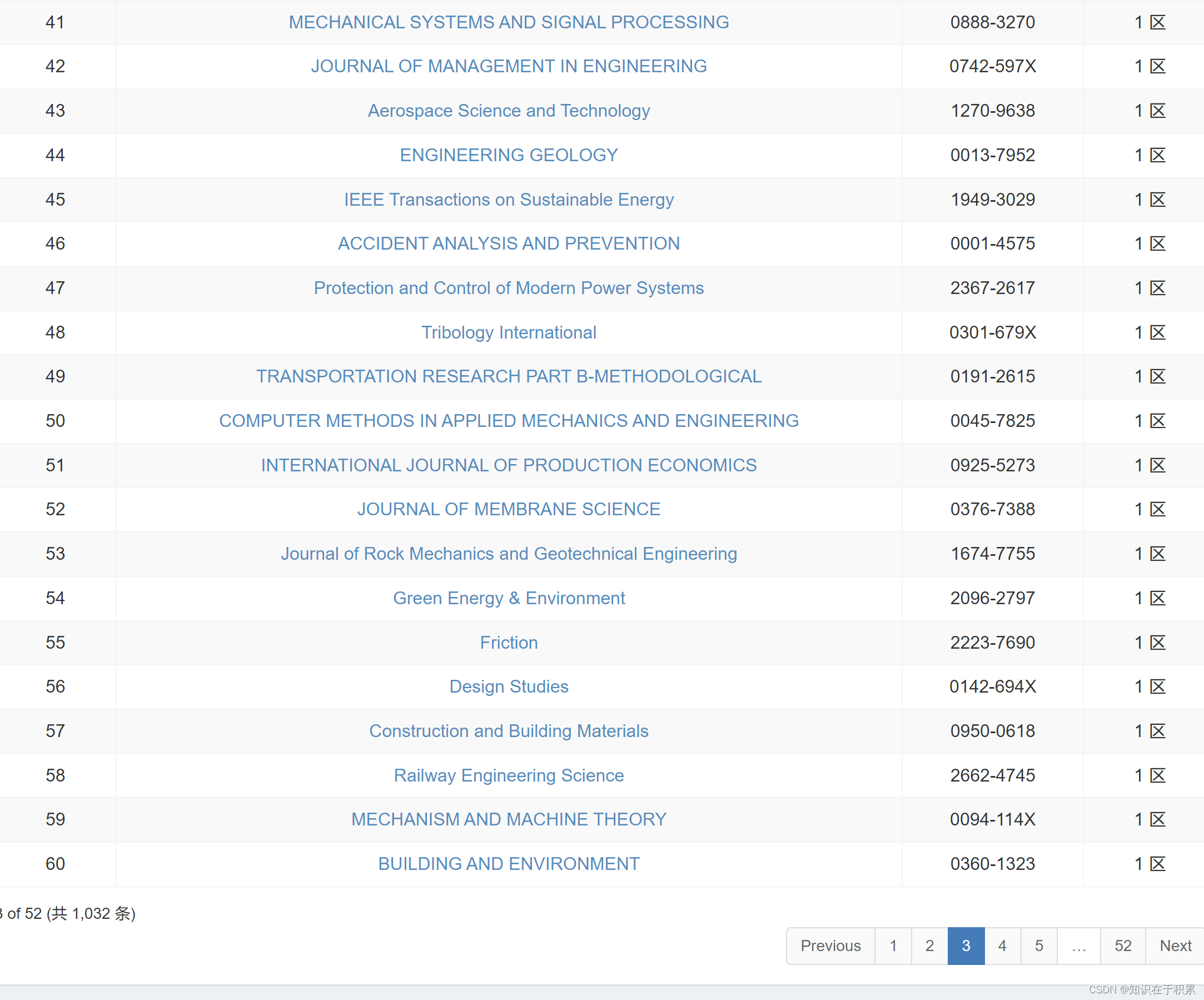Go to the Previous page

pos(830,946)
